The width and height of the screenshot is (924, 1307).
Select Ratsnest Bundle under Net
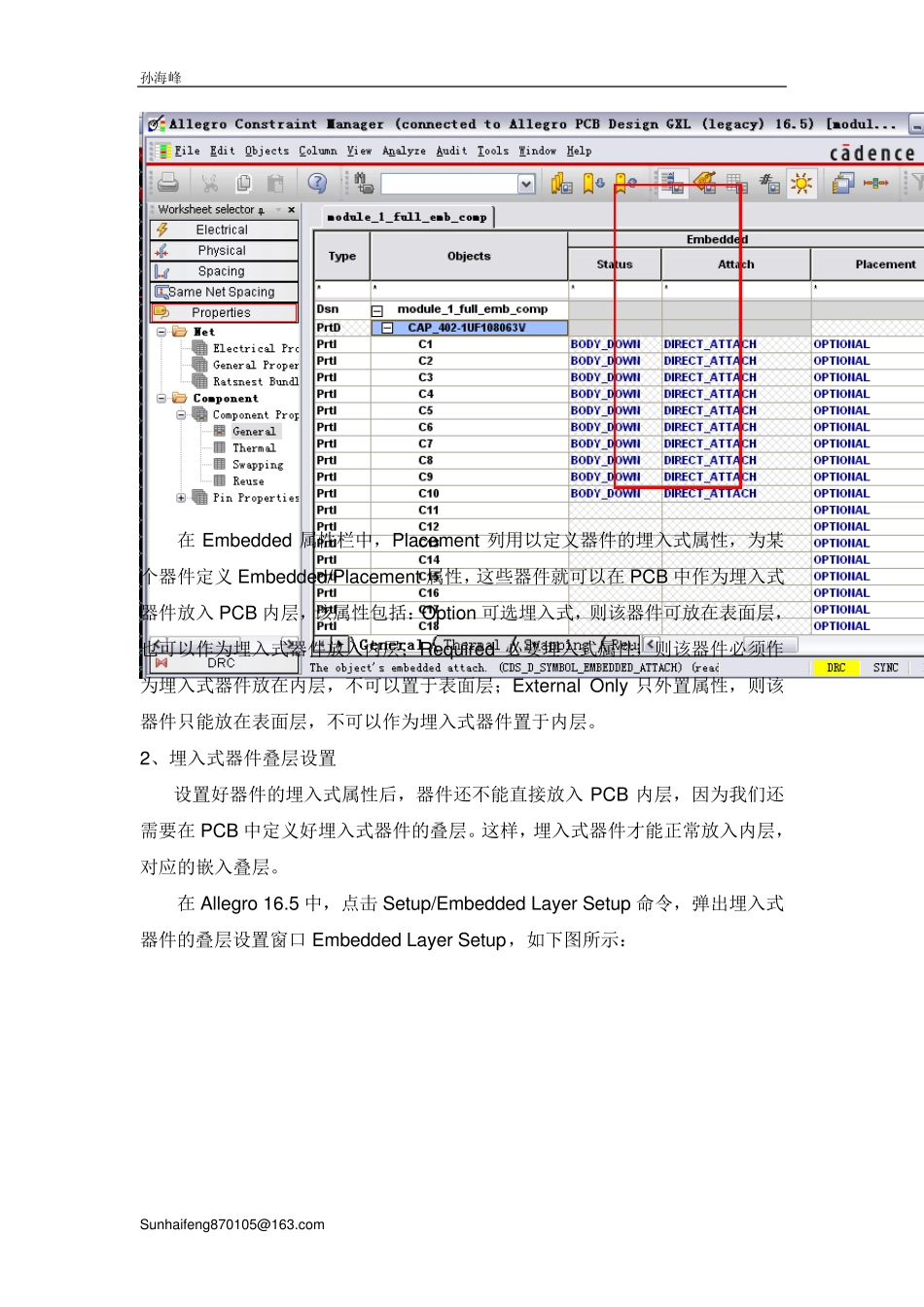point(256,381)
